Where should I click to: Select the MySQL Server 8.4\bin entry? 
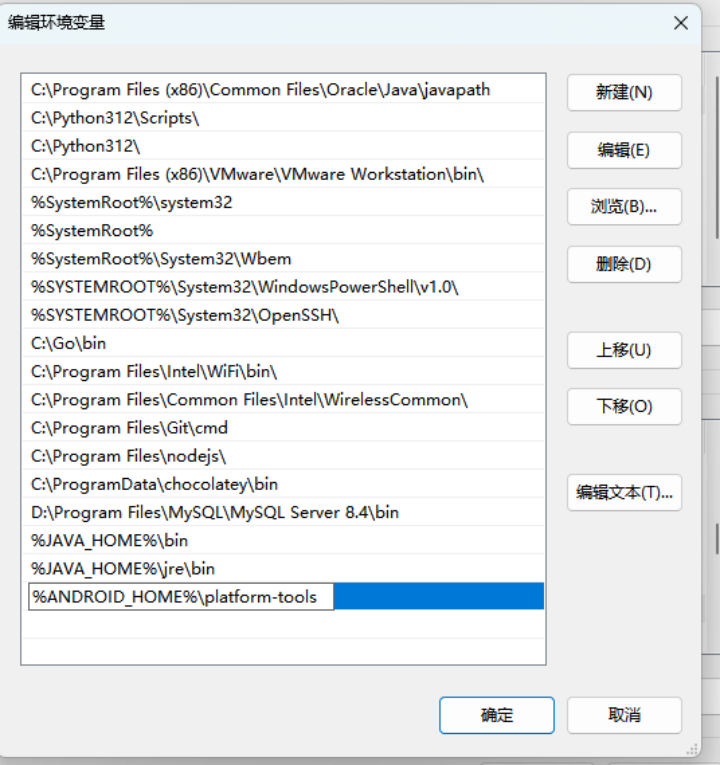[283, 512]
